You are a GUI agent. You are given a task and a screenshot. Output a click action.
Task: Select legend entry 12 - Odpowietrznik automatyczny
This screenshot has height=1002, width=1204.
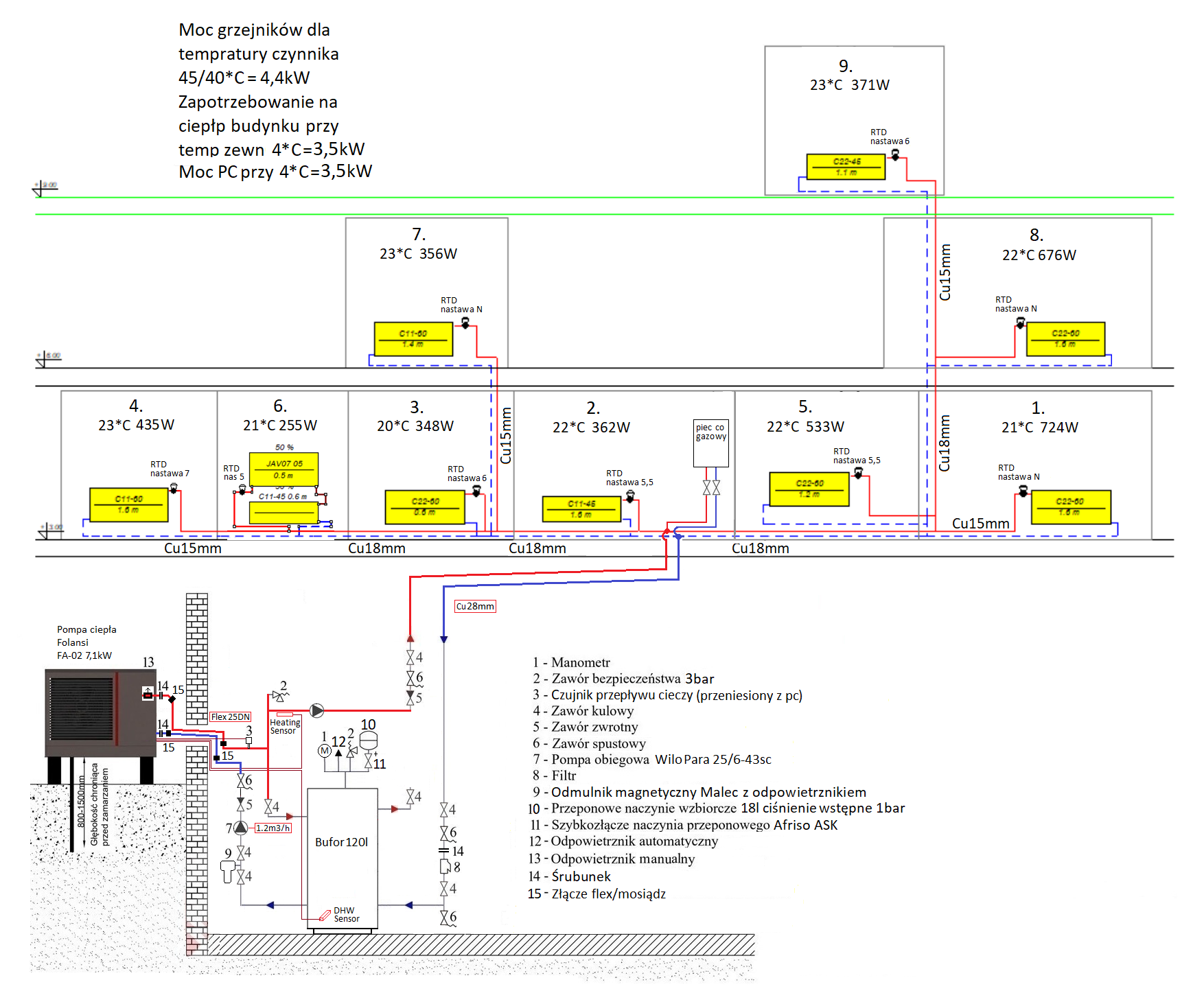tap(623, 841)
